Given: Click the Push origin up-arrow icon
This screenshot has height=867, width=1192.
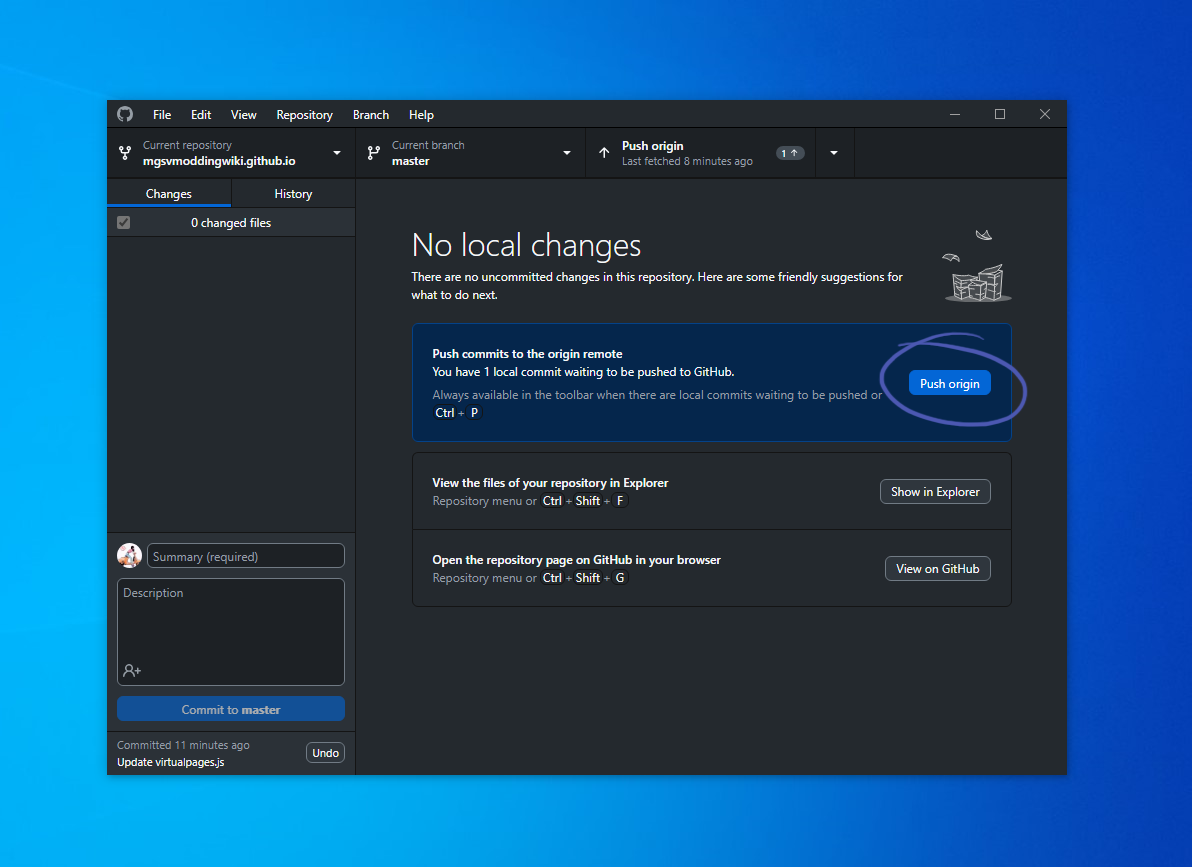Looking at the screenshot, I should pyautogui.click(x=604, y=152).
